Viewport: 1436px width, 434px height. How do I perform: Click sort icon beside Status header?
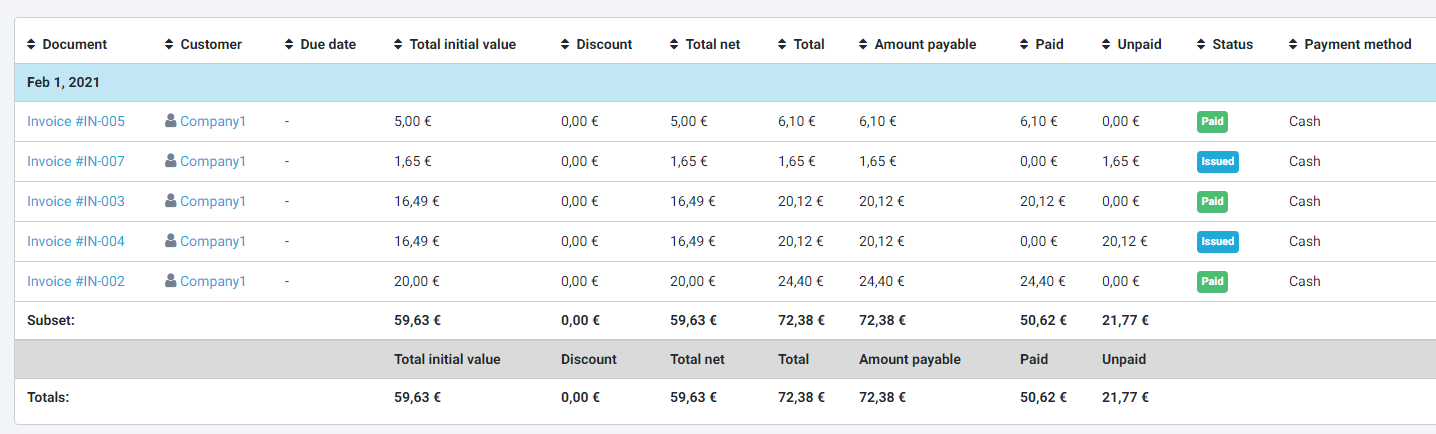1202,45
